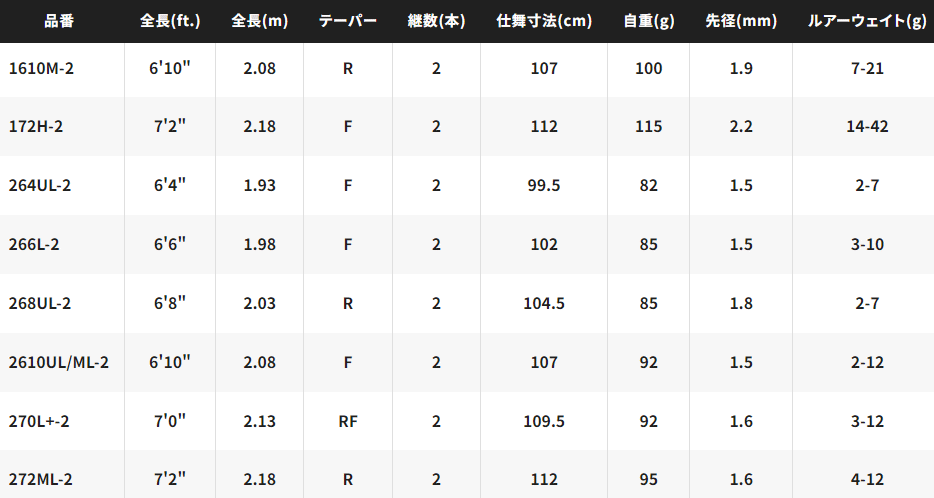This screenshot has height=498, width=934.
Task: Click the 264UL-2 model cell
Action: (x=39, y=185)
